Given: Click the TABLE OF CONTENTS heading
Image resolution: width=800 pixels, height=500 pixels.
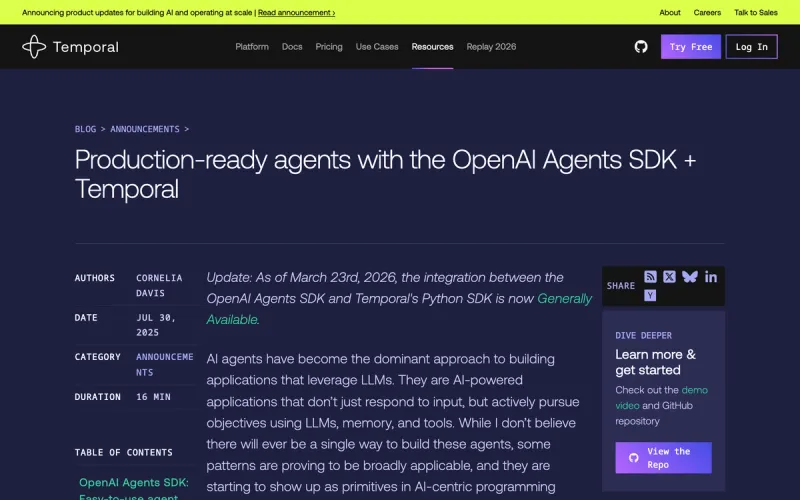Looking at the screenshot, I should pyautogui.click(x=123, y=452).
